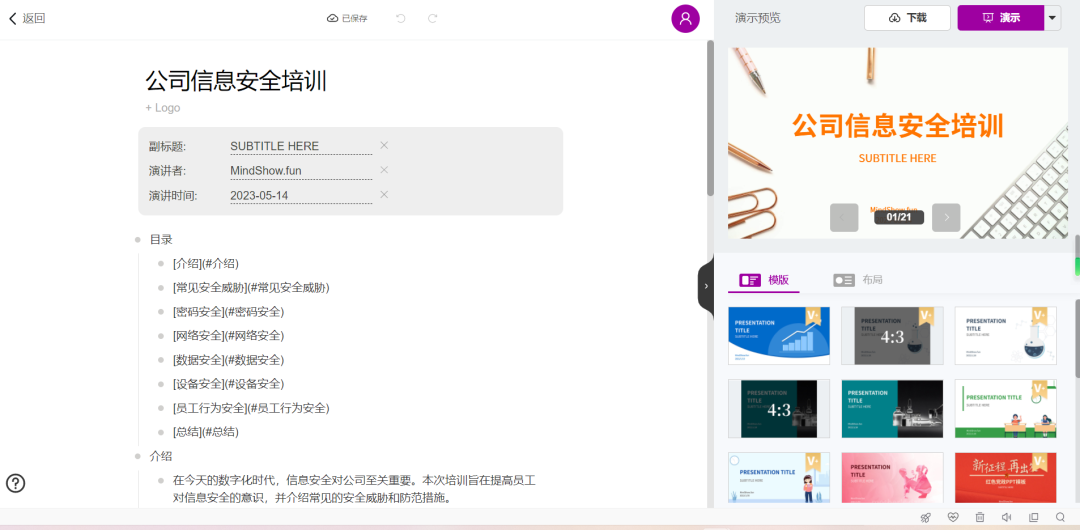This screenshot has width=1080, height=530.
Task: Click the [网络安全] outline item
Action: pyautogui.click(x=229, y=336)
